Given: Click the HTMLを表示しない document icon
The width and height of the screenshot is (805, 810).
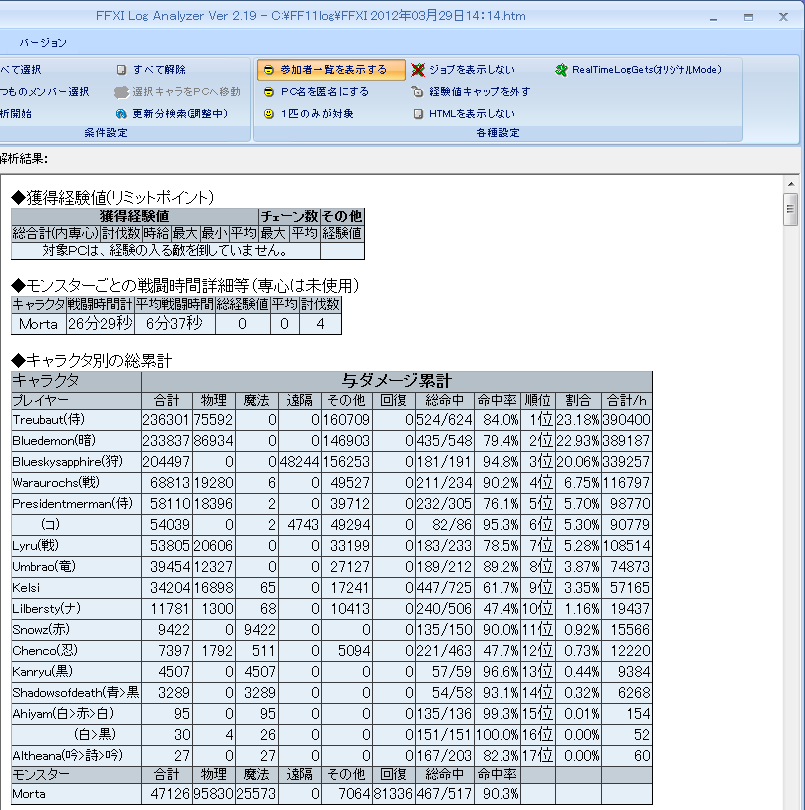Looking at the screenshot, I should tap(419, 114).
